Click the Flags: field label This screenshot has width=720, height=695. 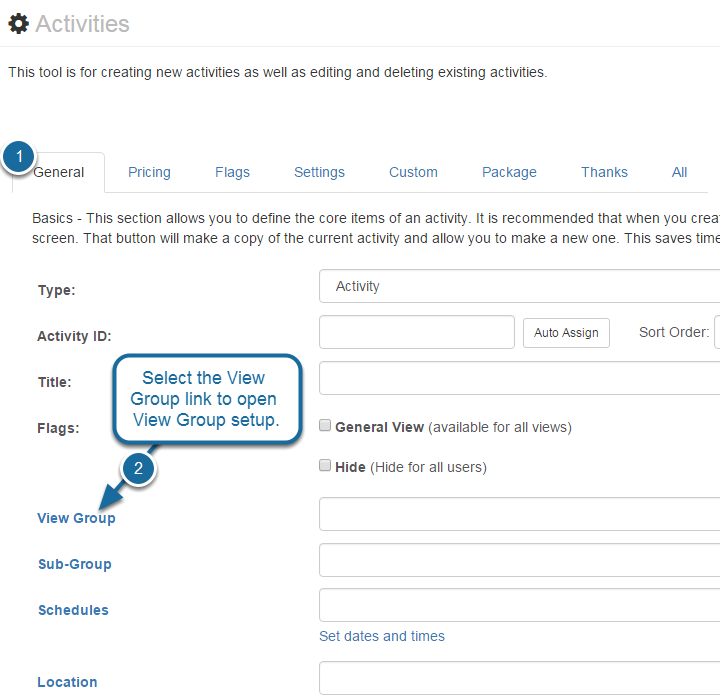(58, 428)
